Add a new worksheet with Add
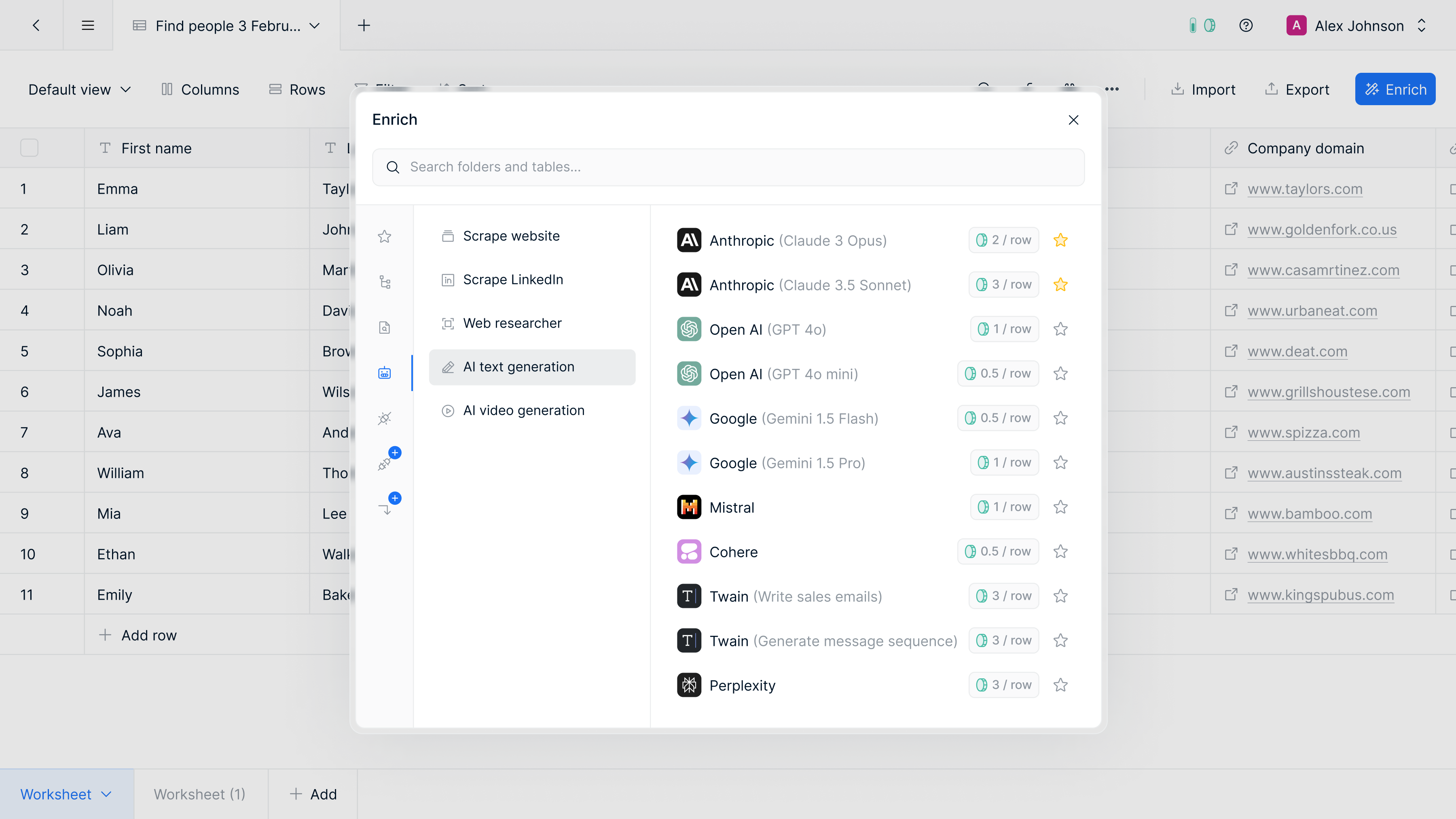This screenshot has width=1456, height=819. point(313,794)
